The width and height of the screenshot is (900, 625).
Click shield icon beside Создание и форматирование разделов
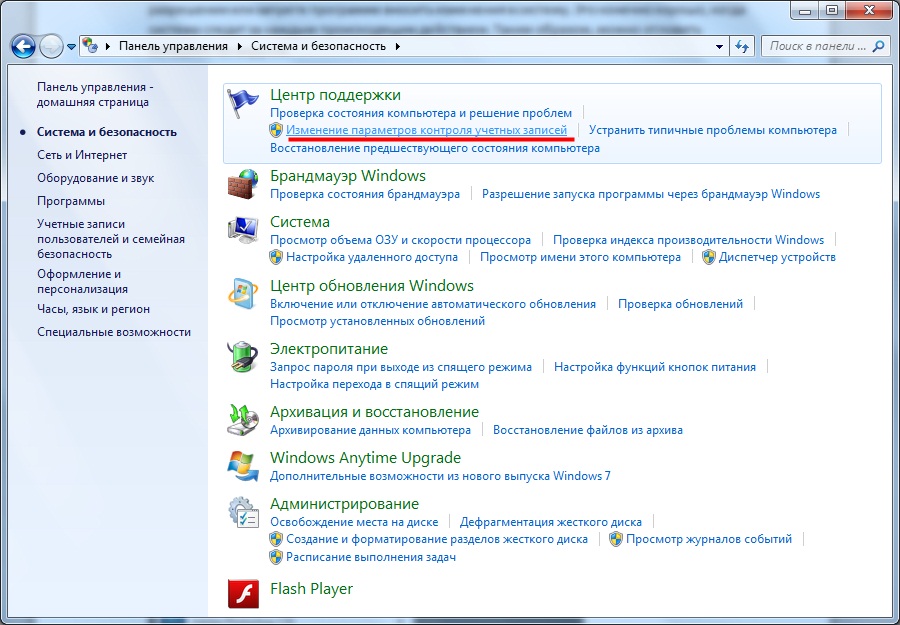point(276,539)
